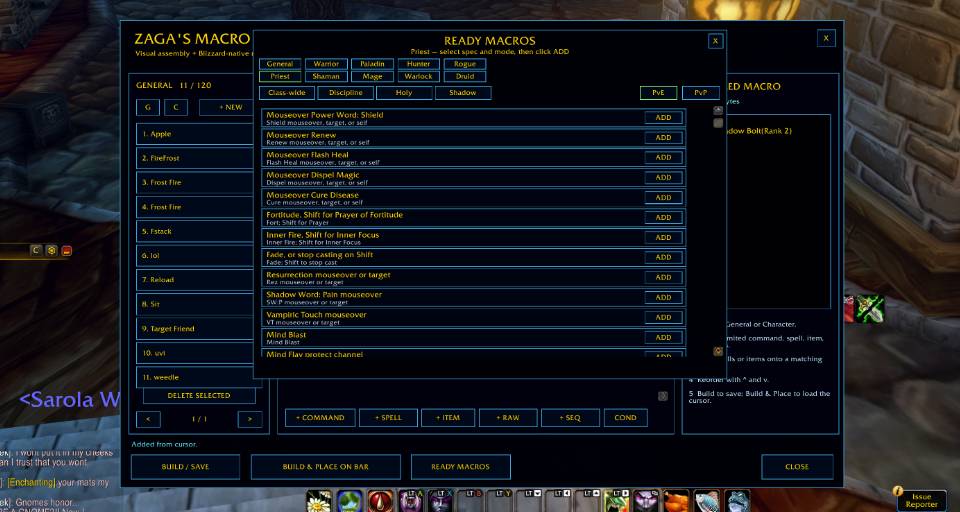Select the Druid class tab
Viewport: 960px width, 512px height.
tap(465, 77)
